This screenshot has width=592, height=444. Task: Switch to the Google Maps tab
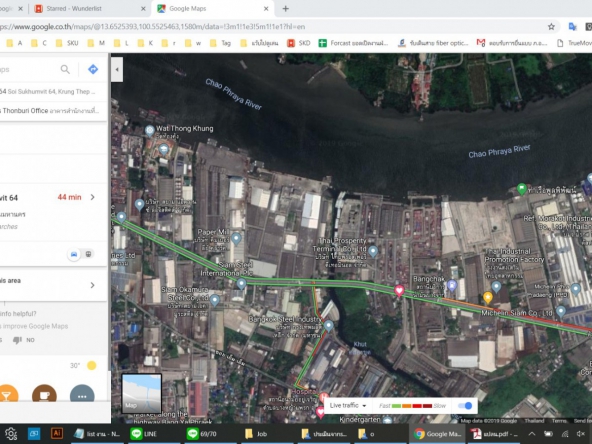212,8
